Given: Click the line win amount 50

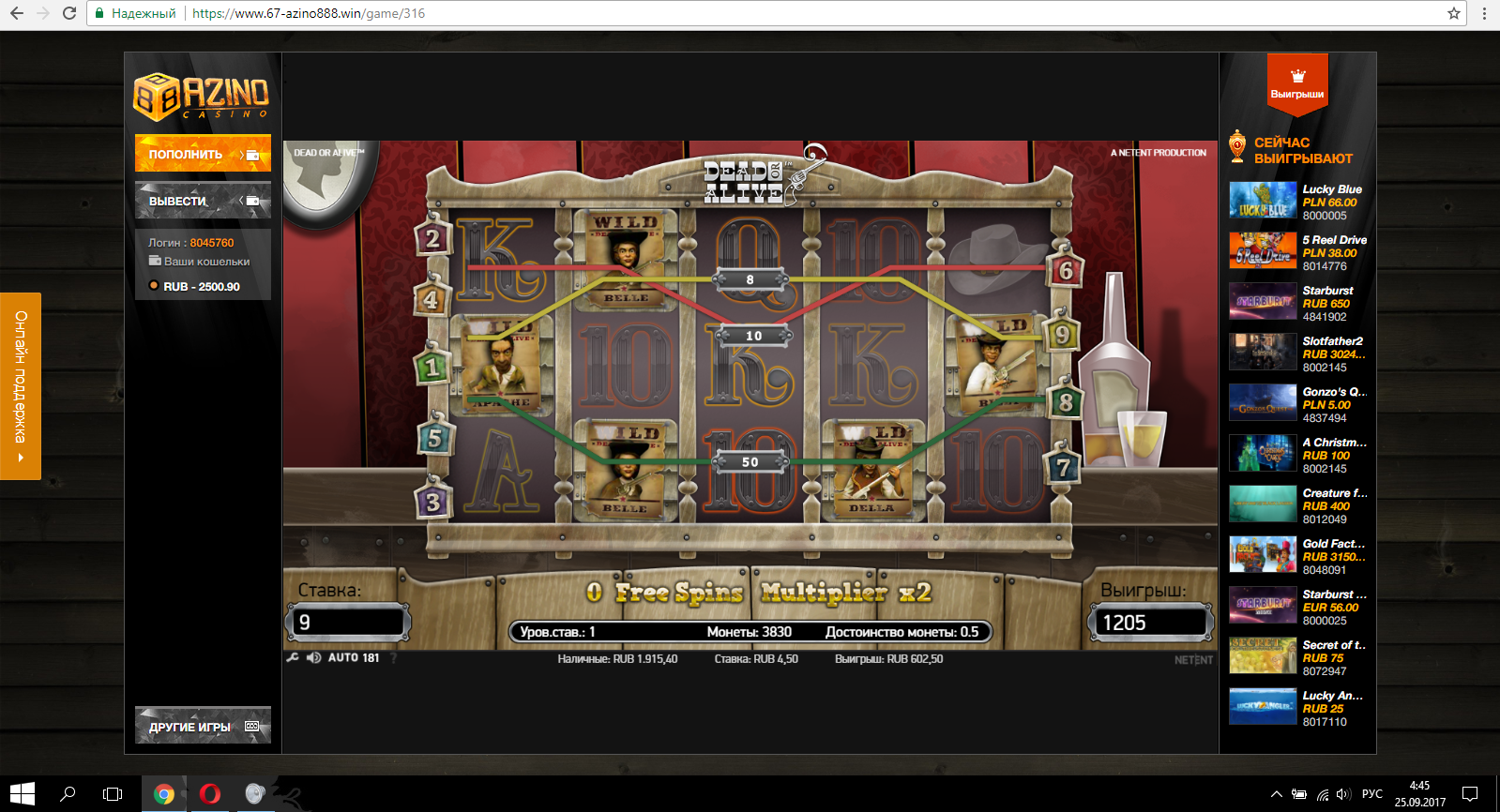Looking at the screenshot, I should (750, 461).
